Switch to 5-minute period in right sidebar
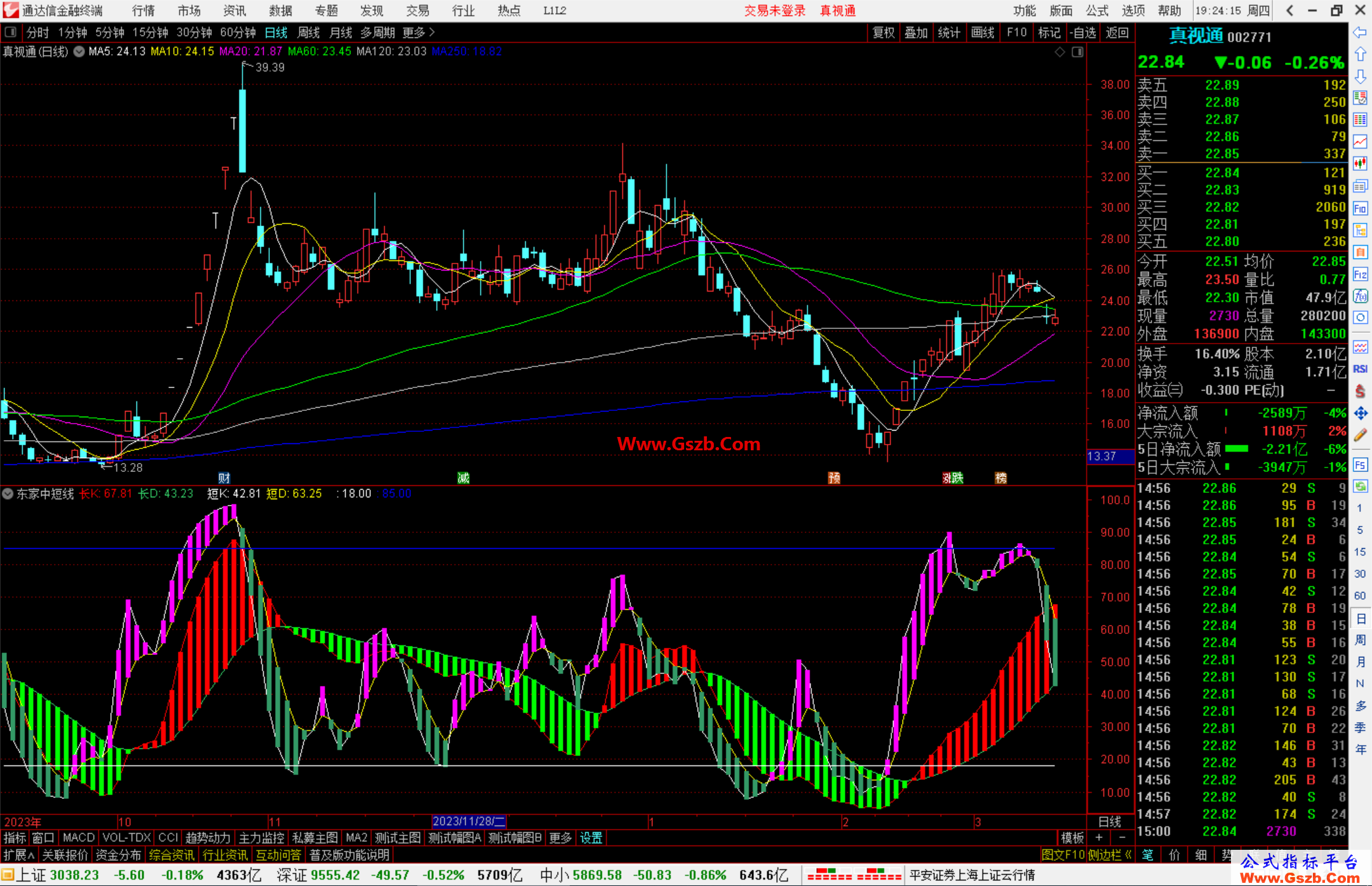 point(1359,530)
